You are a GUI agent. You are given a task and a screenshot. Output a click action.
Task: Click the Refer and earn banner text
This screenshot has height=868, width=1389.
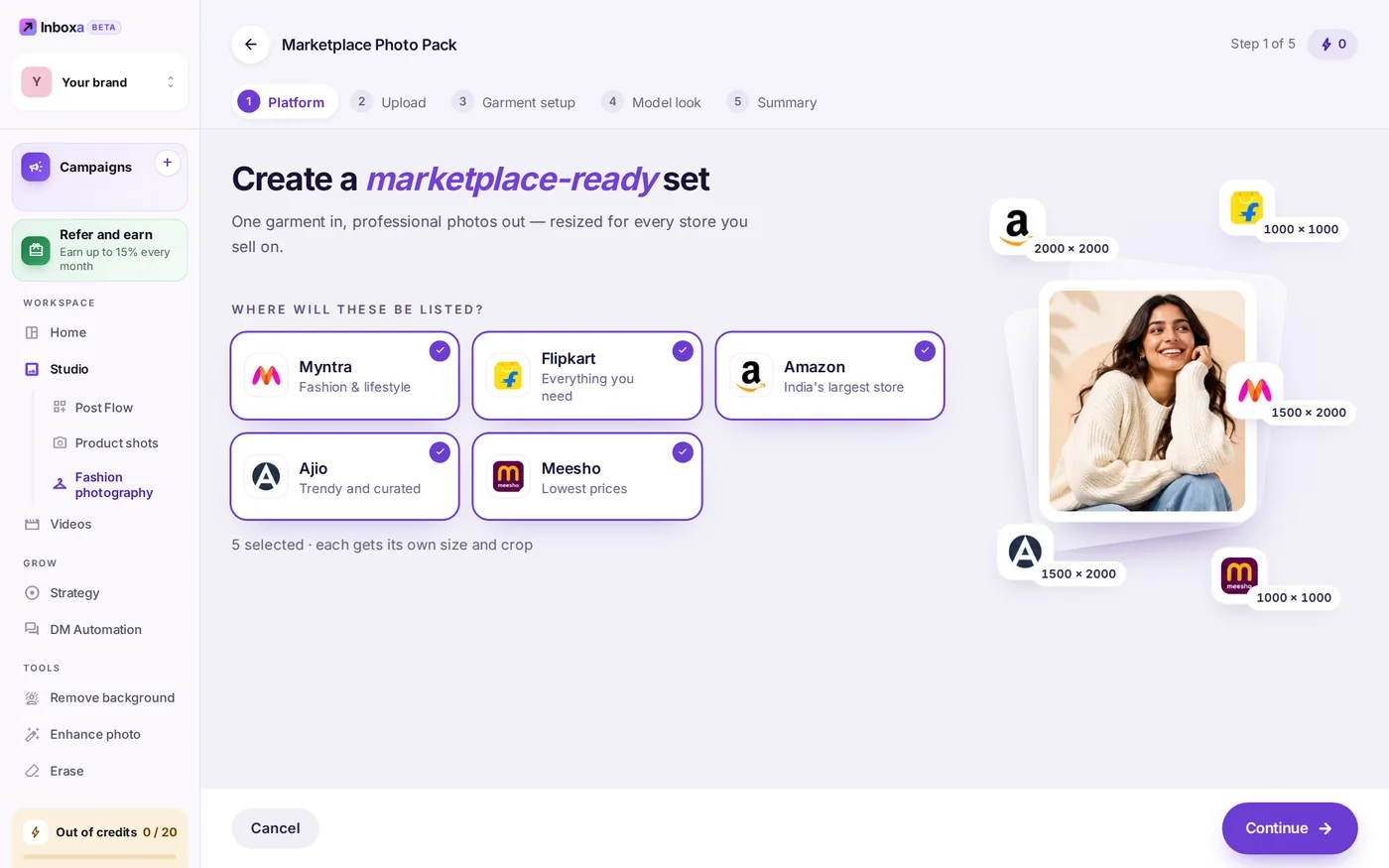coord(114,250)
